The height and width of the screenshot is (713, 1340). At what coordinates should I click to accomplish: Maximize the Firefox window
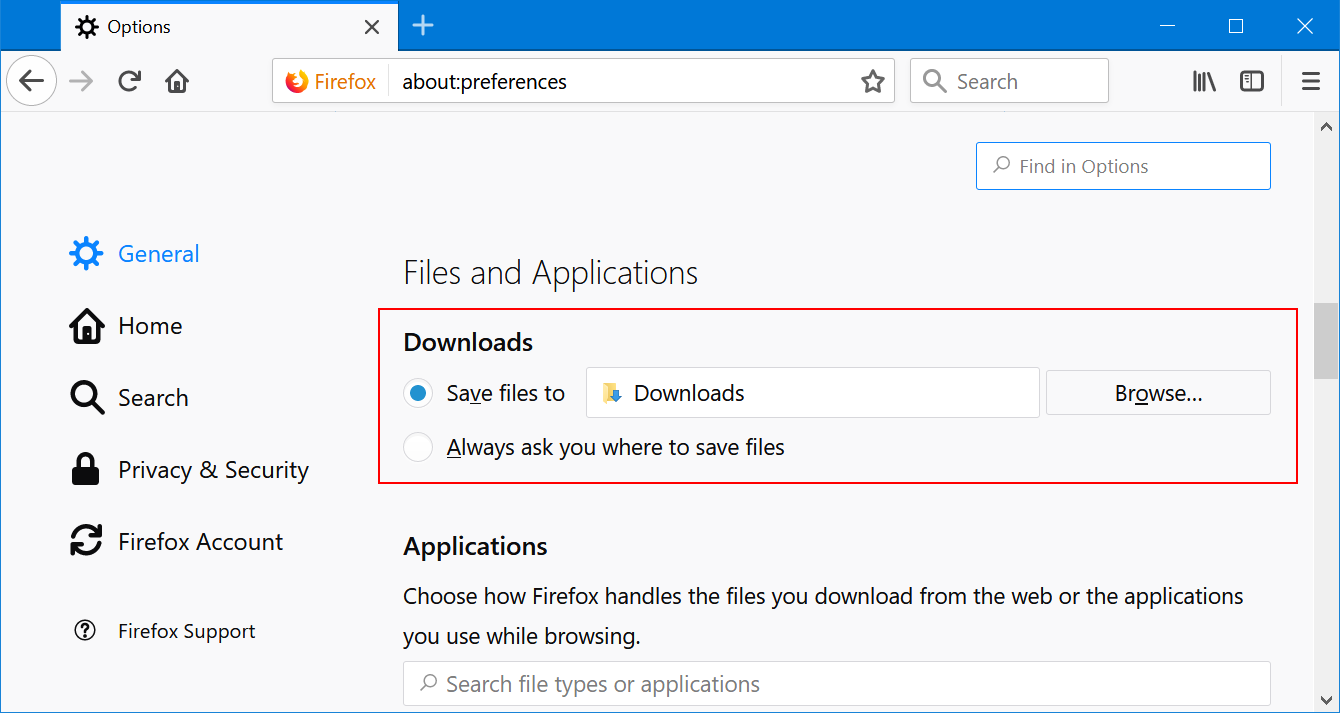(1236, 26)
